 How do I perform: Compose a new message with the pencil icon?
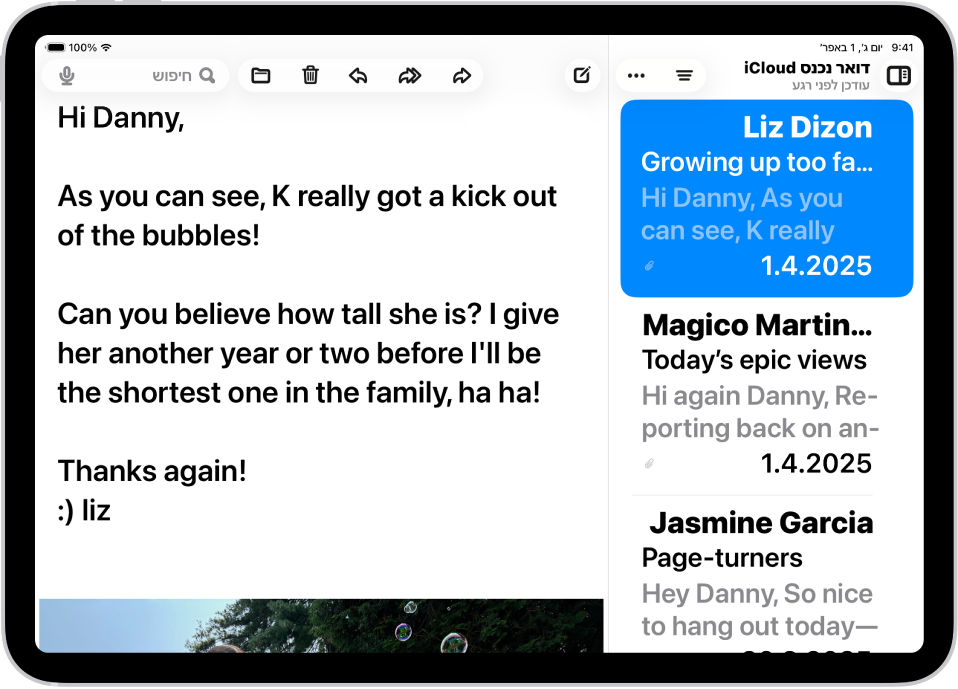coord(582,75)
